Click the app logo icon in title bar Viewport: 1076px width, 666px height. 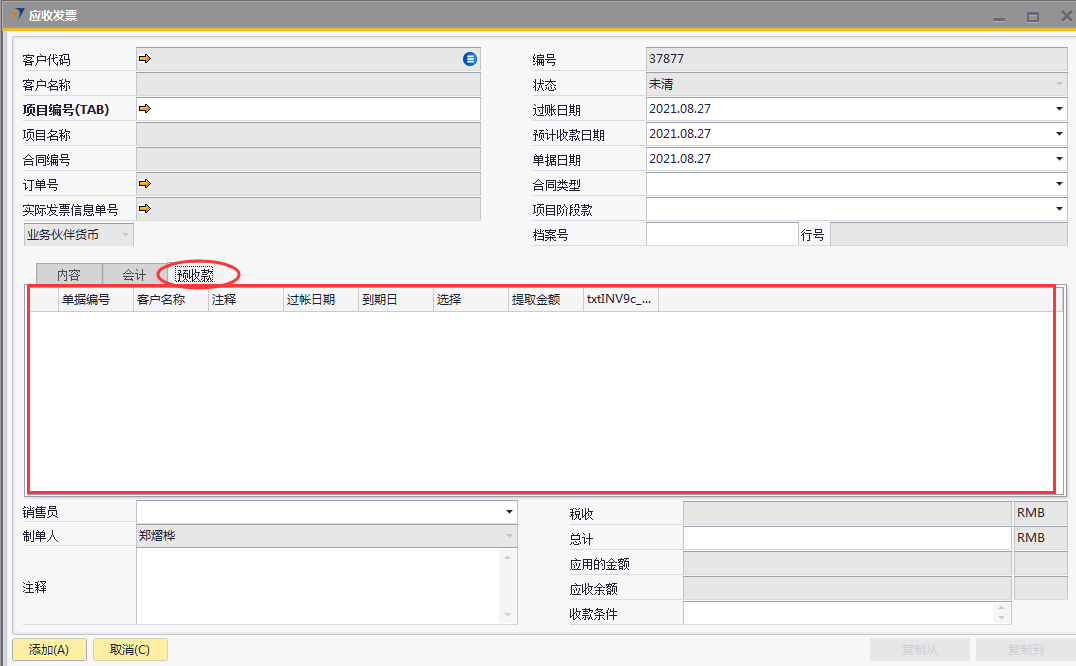tap(15, 15)
